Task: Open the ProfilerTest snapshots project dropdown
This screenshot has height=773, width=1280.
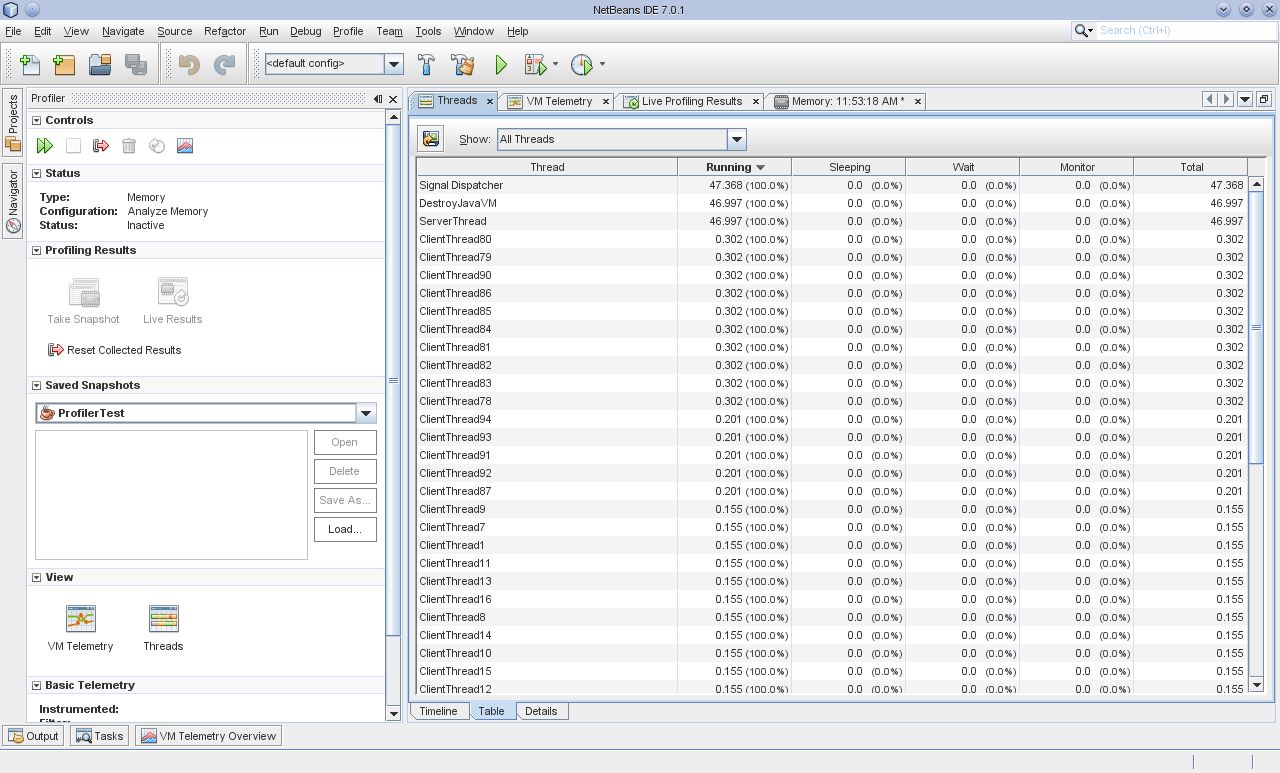Action: point(366,413)
